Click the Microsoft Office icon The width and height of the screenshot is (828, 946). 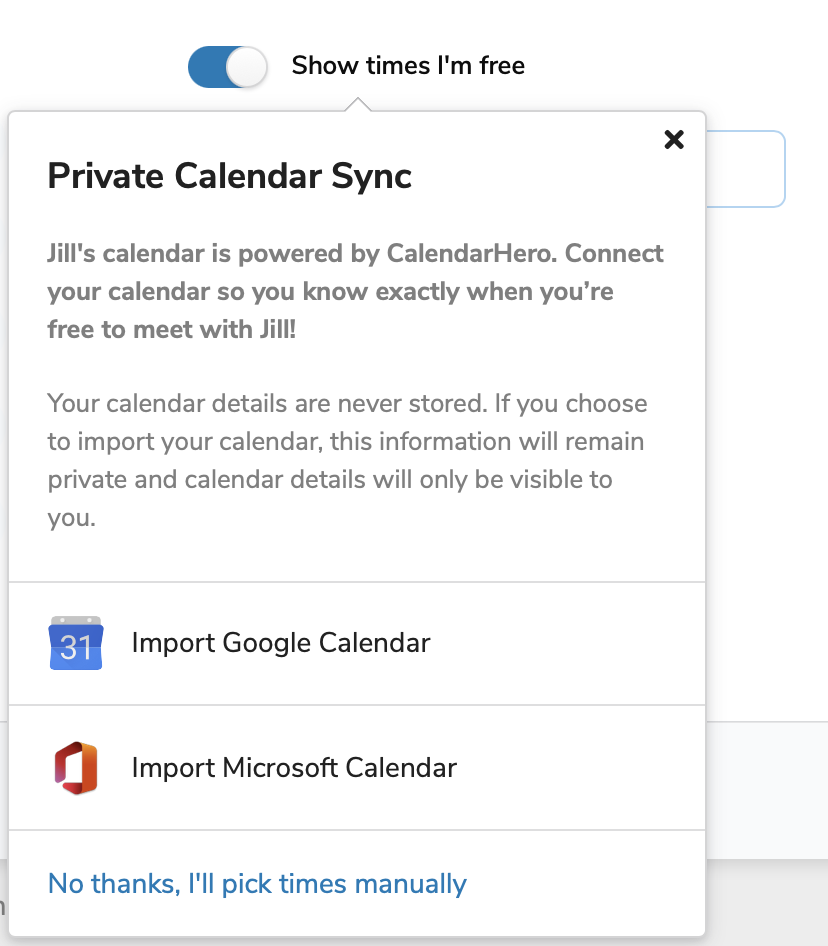[x=76, y=768]
